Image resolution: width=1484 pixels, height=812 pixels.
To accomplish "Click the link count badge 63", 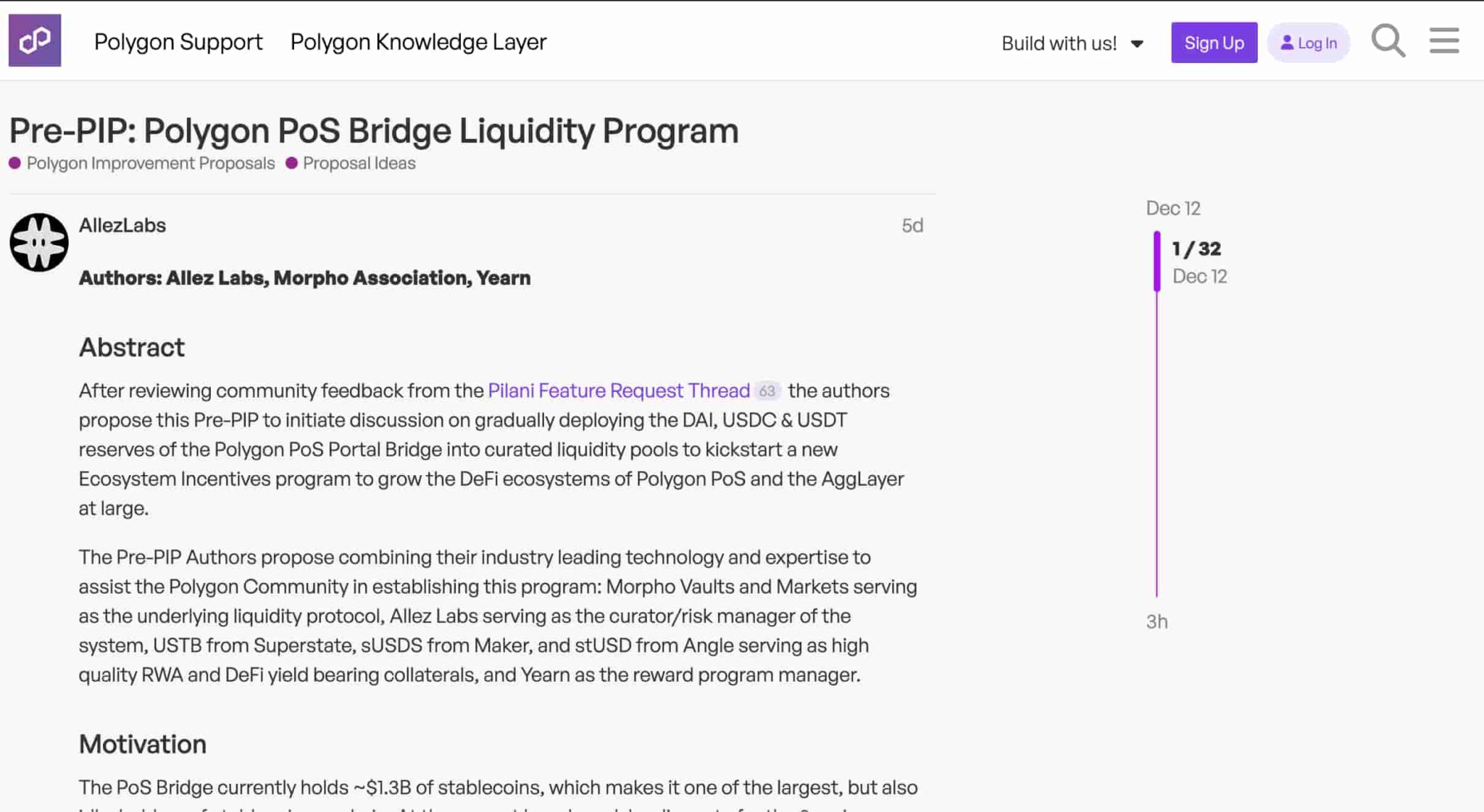I will pyautogui.click(x=767, y=391).
